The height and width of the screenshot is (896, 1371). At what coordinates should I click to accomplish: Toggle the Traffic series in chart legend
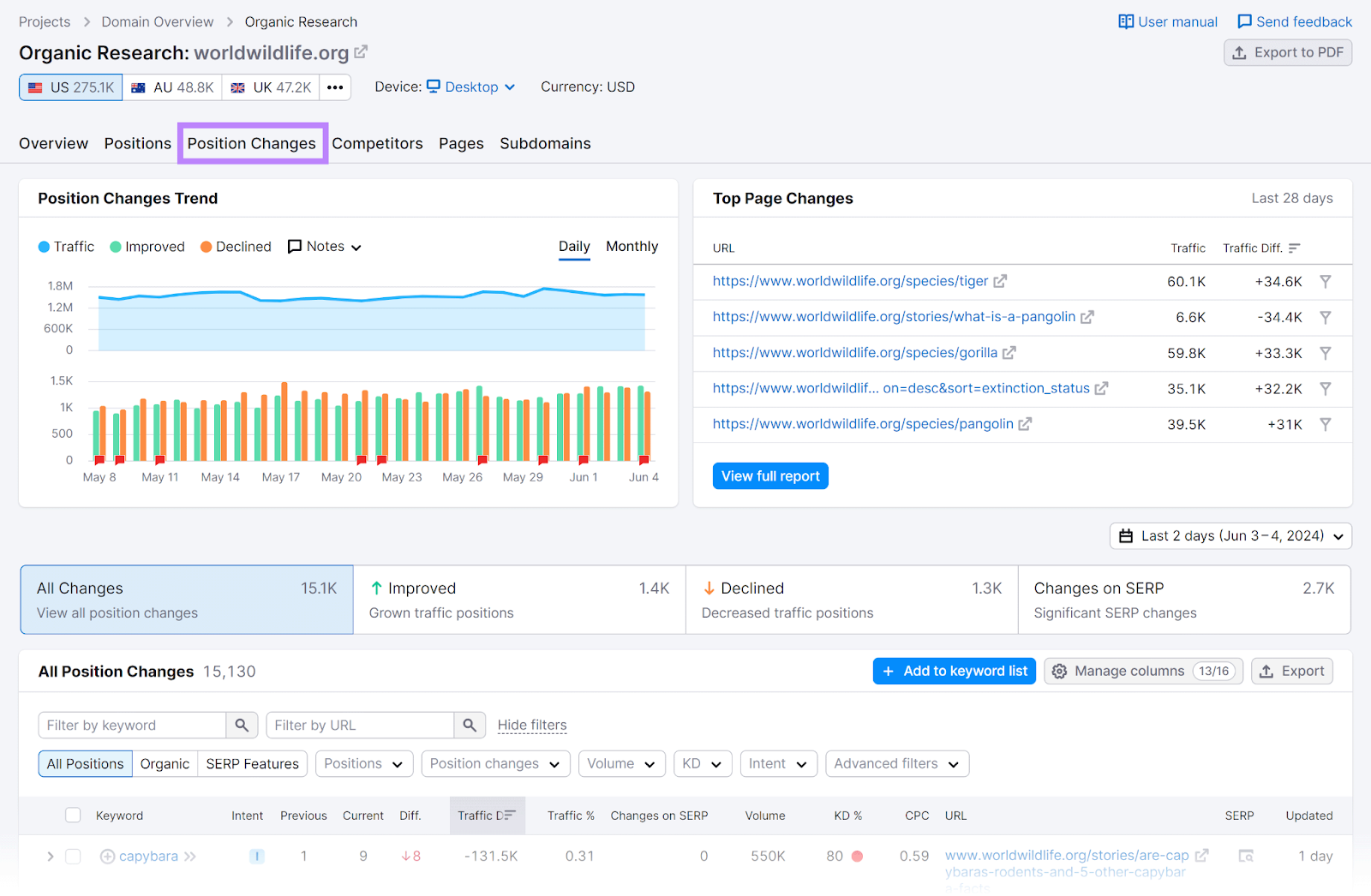coord(66,247)
